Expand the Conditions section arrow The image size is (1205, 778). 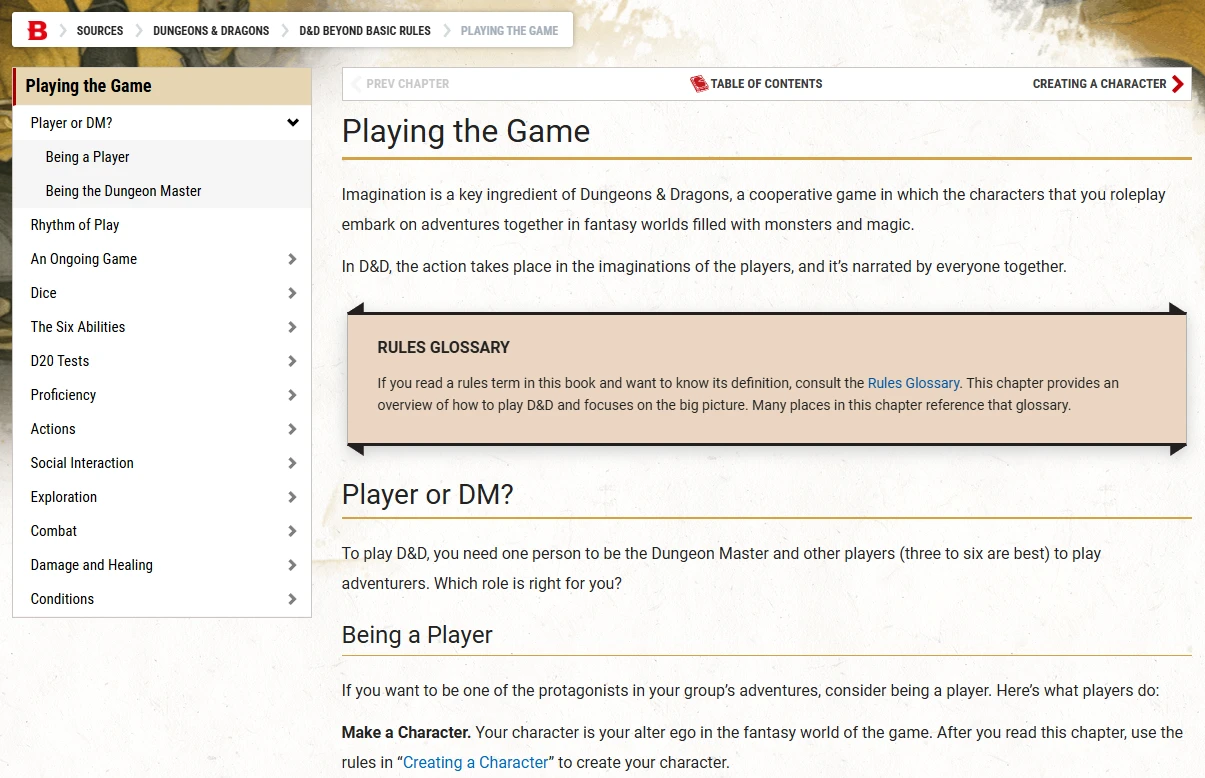[x=292, y=599]
